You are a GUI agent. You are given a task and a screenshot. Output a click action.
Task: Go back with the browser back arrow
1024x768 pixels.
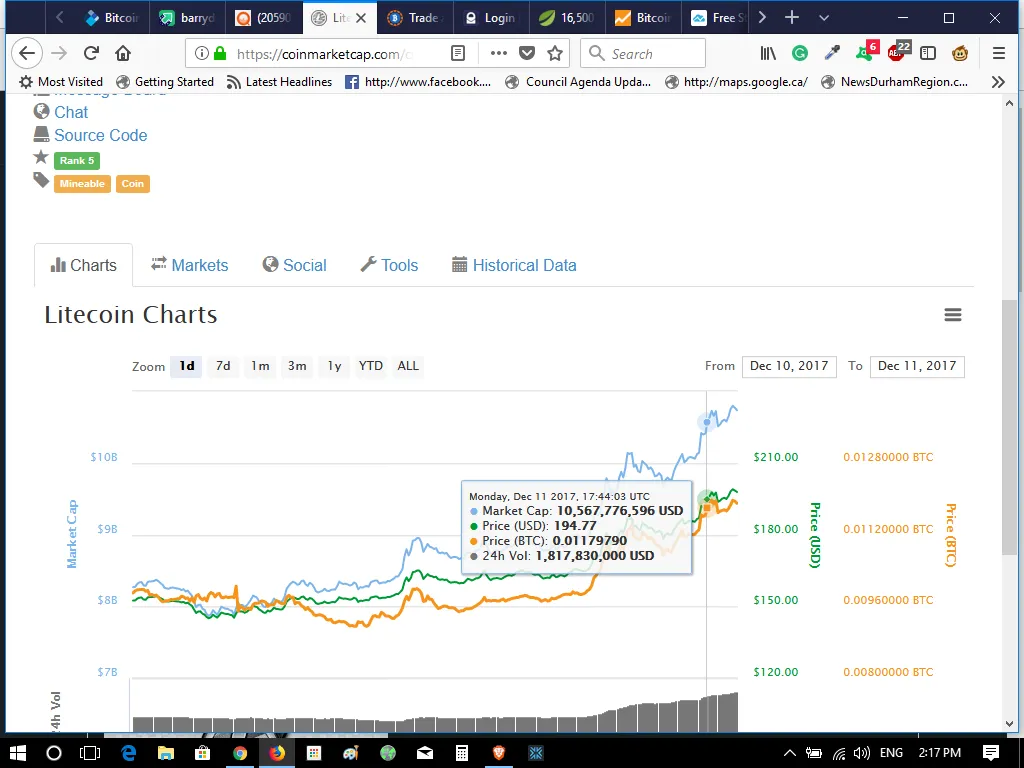27,54
